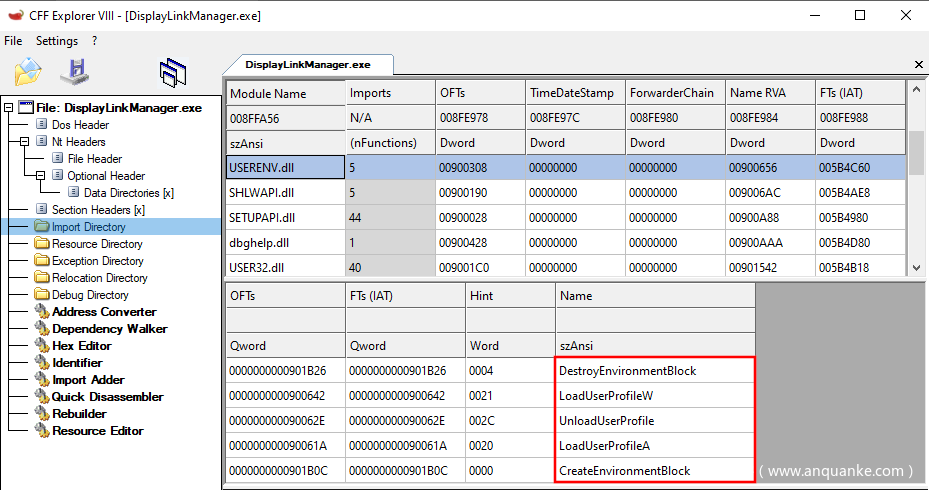Launch the Dependency Walker tool
The image size is (929, 490).
(x=109, y=329)
